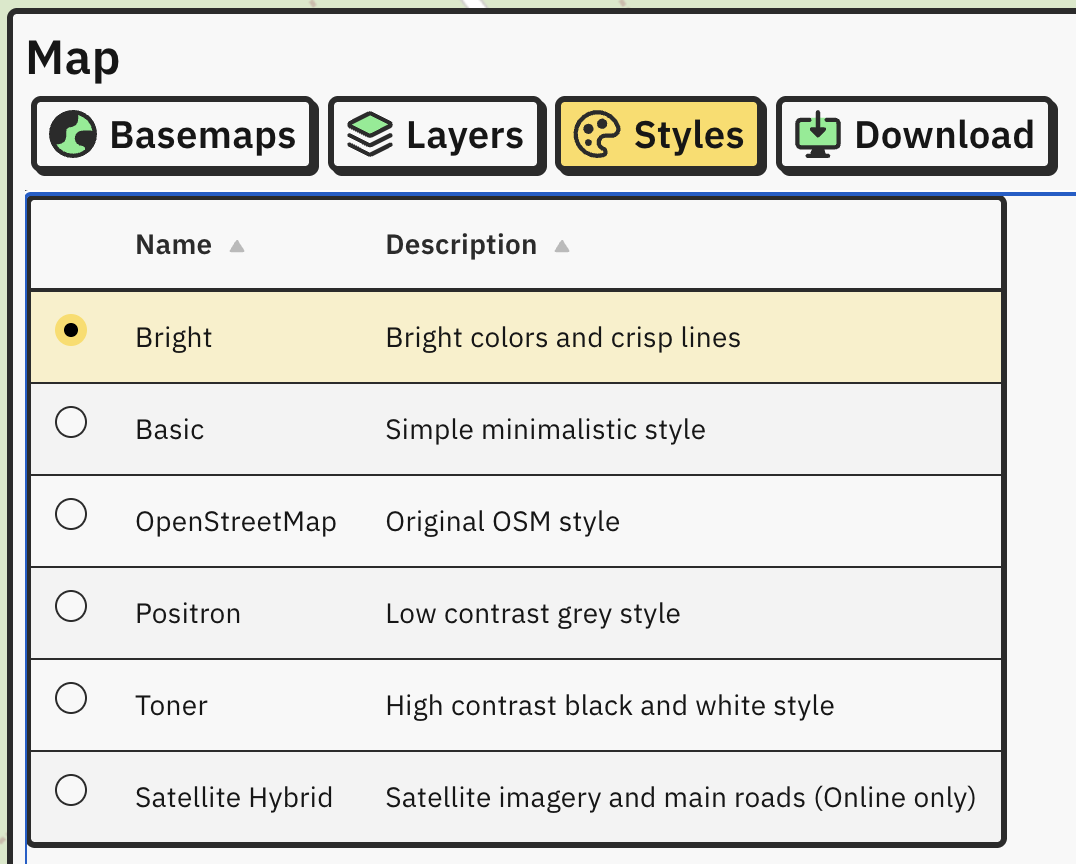Click the paint palette Styles icon

596,134
